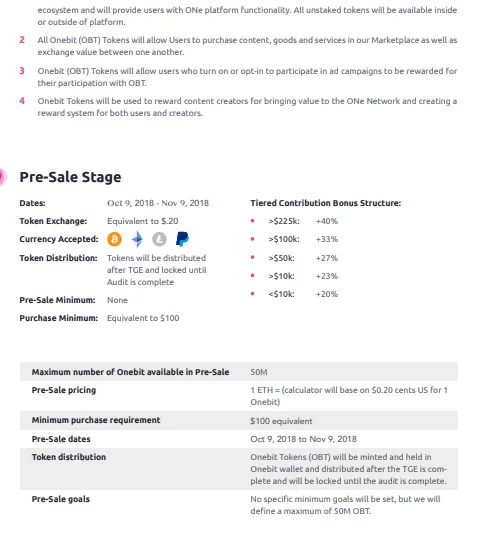
Task: Click the Pre-Sale Stage heading
Action: pos(71,177)
